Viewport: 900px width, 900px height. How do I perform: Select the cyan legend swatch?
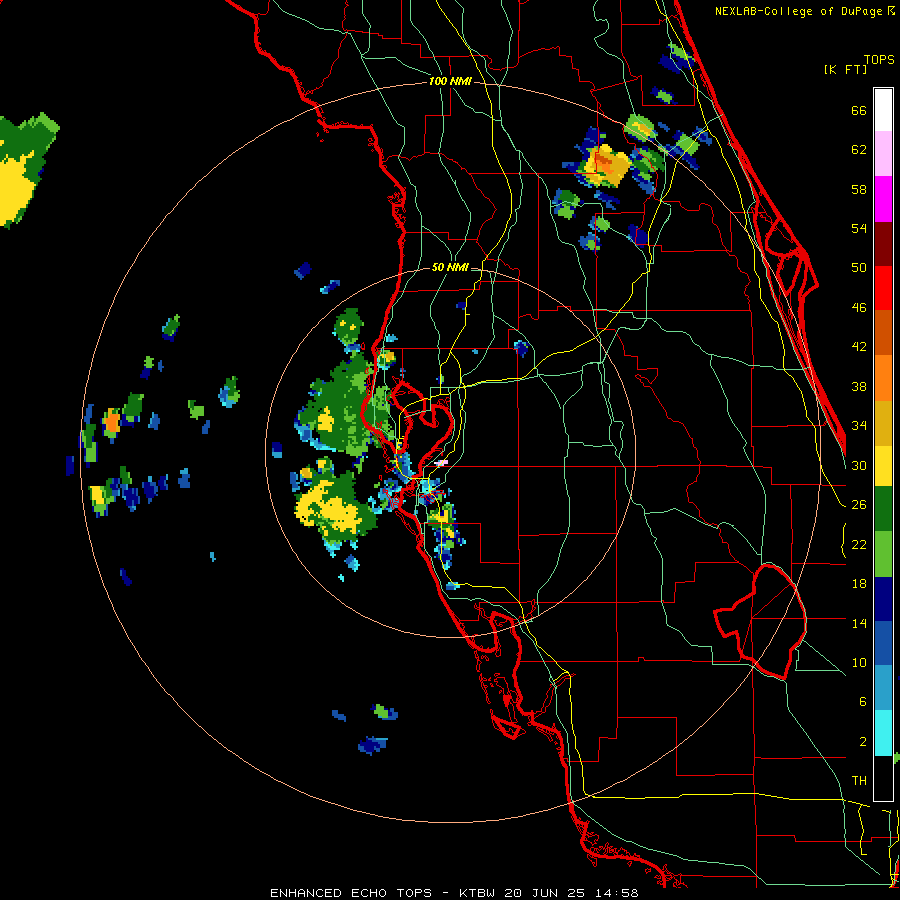(883, 734)
